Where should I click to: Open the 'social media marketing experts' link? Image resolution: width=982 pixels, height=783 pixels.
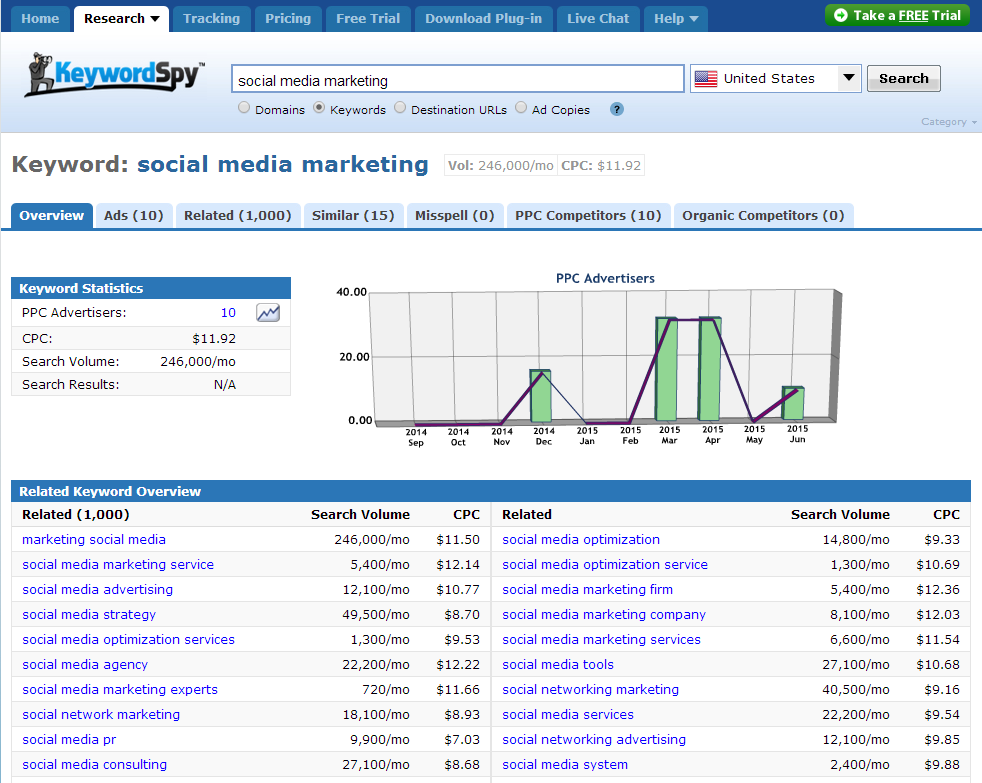tap(120, 690)
